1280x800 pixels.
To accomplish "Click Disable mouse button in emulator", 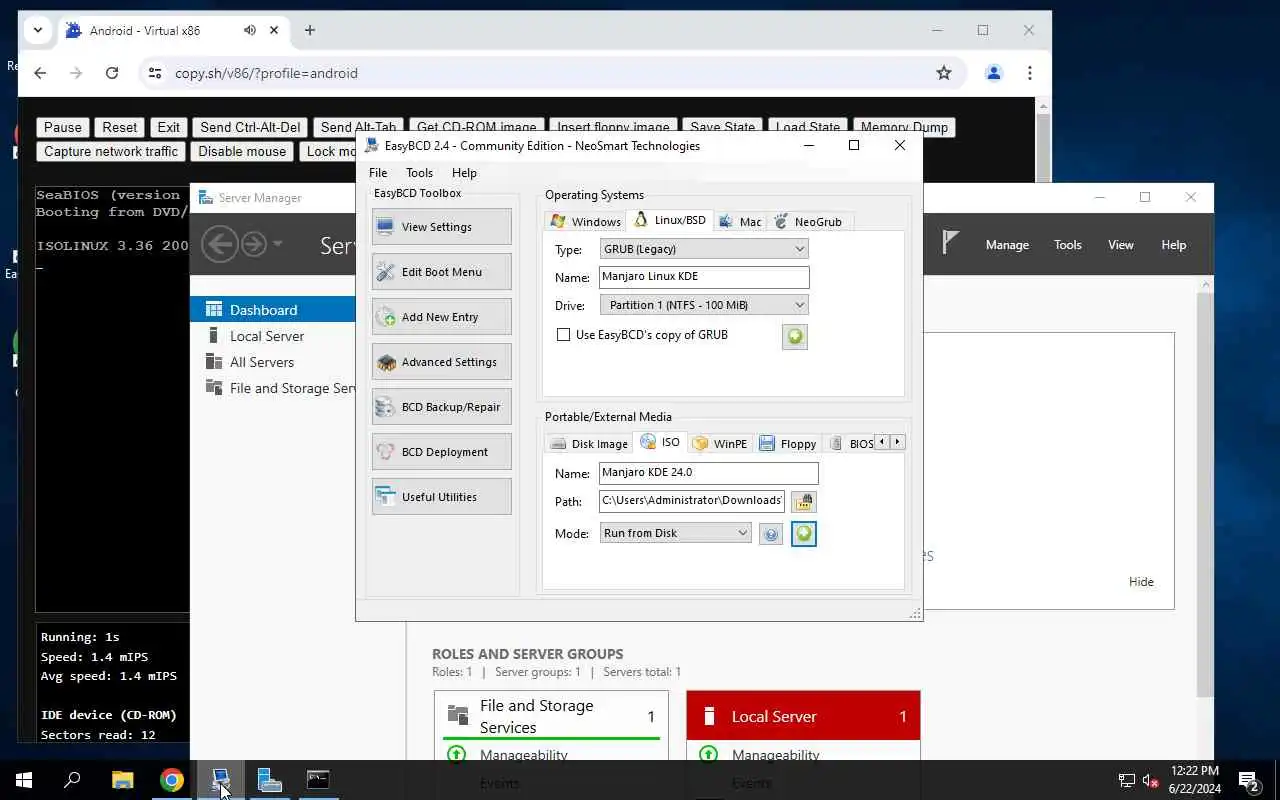I will [242, 151].
